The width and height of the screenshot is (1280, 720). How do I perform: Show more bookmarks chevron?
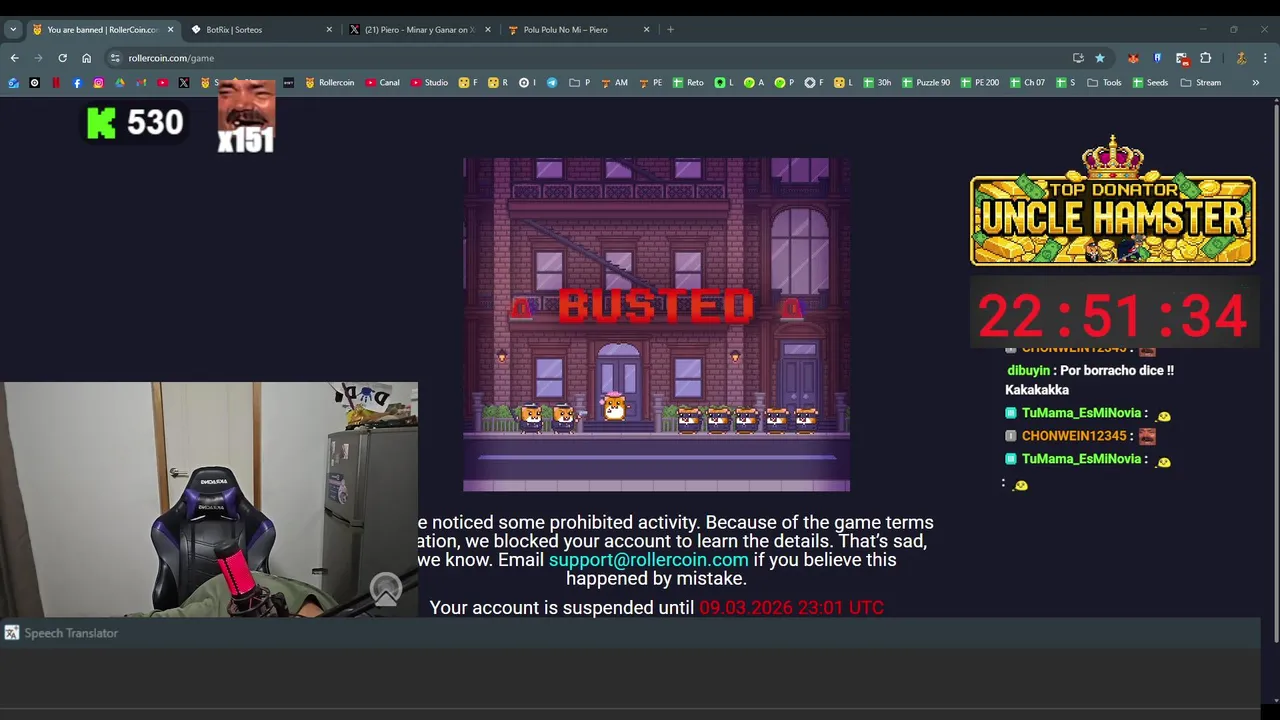[x=1256, y=83]
